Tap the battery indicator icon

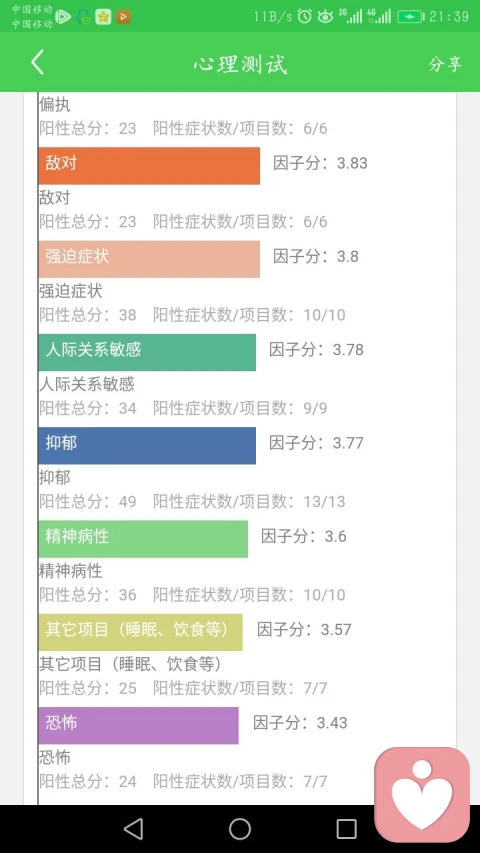point(410,17)
